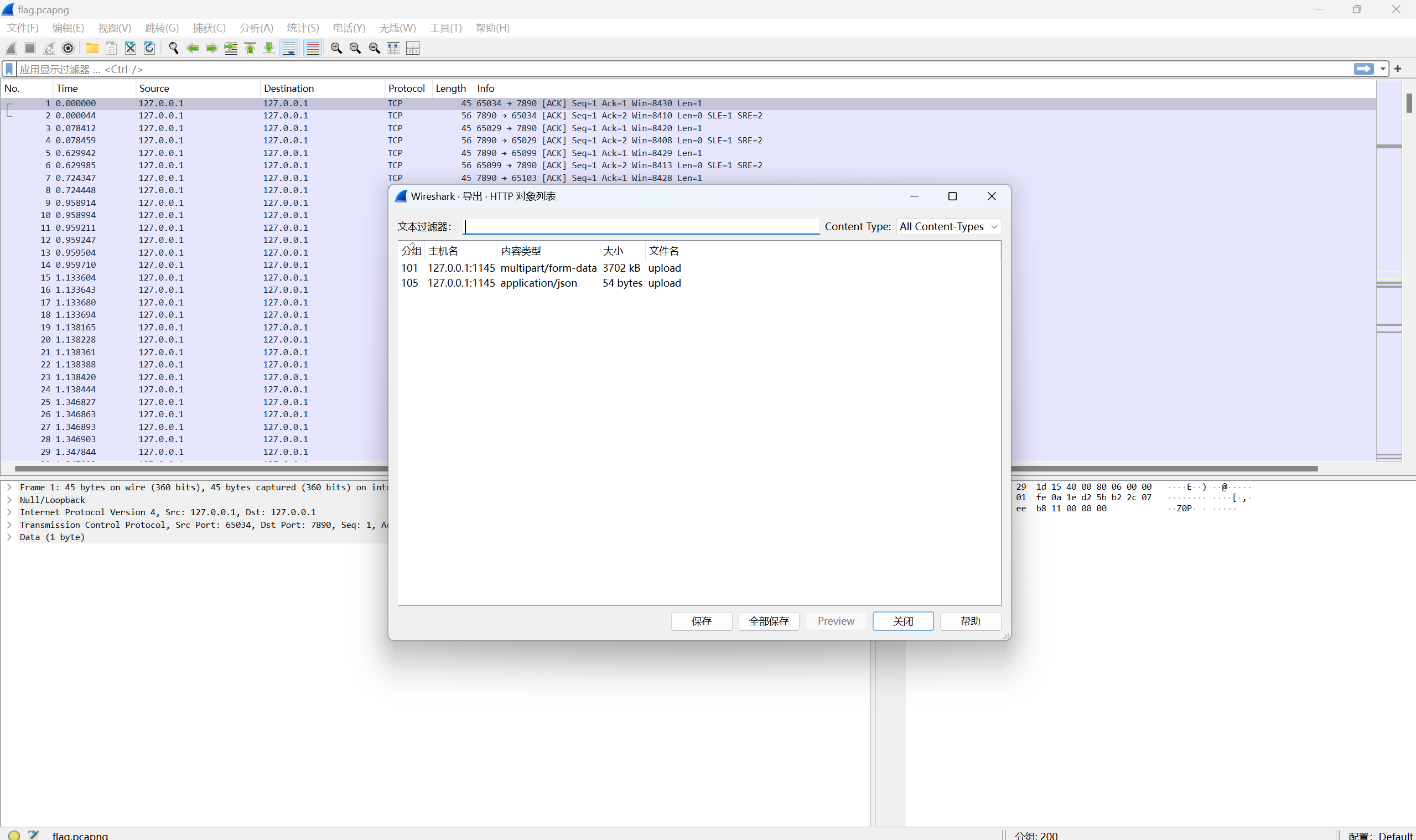Add a display filter button plus

pyautogui.click(x=1398, y=69)
